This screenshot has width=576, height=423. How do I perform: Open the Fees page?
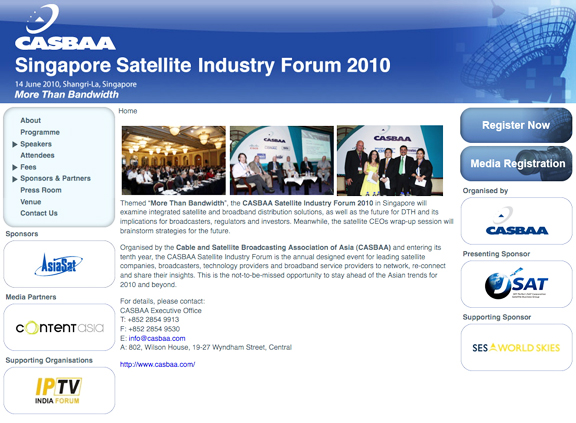click(x=28, y=167)
